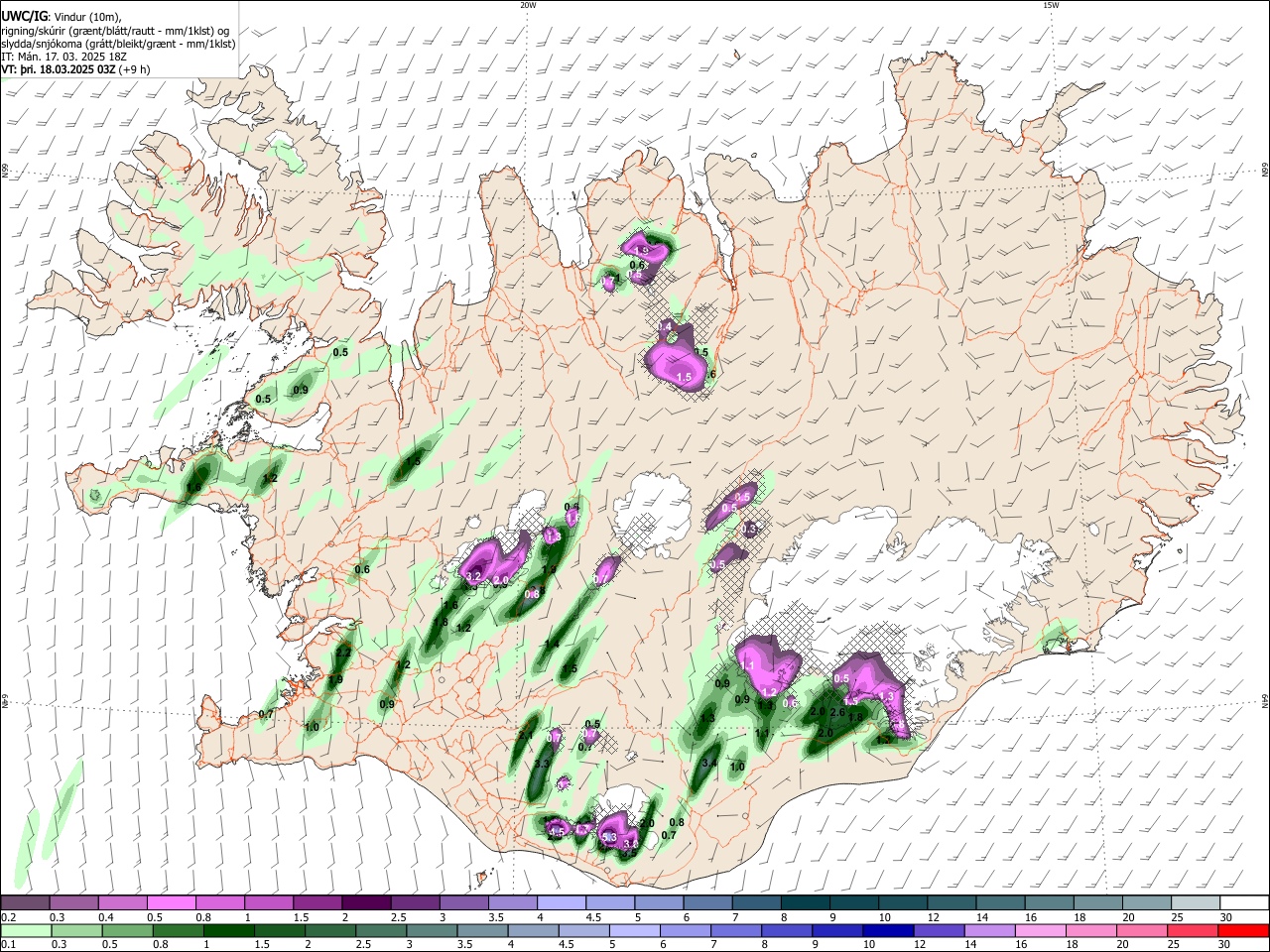Click the light pink rain swatch starting at 16
The height and width of the screenshot is (952, 1270).
1039,930
